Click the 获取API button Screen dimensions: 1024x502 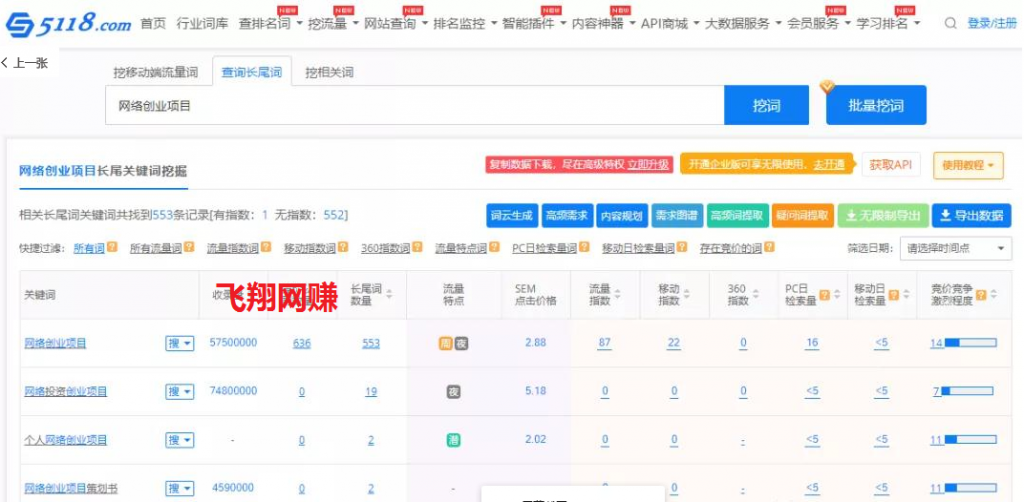(x=891, y=165)
